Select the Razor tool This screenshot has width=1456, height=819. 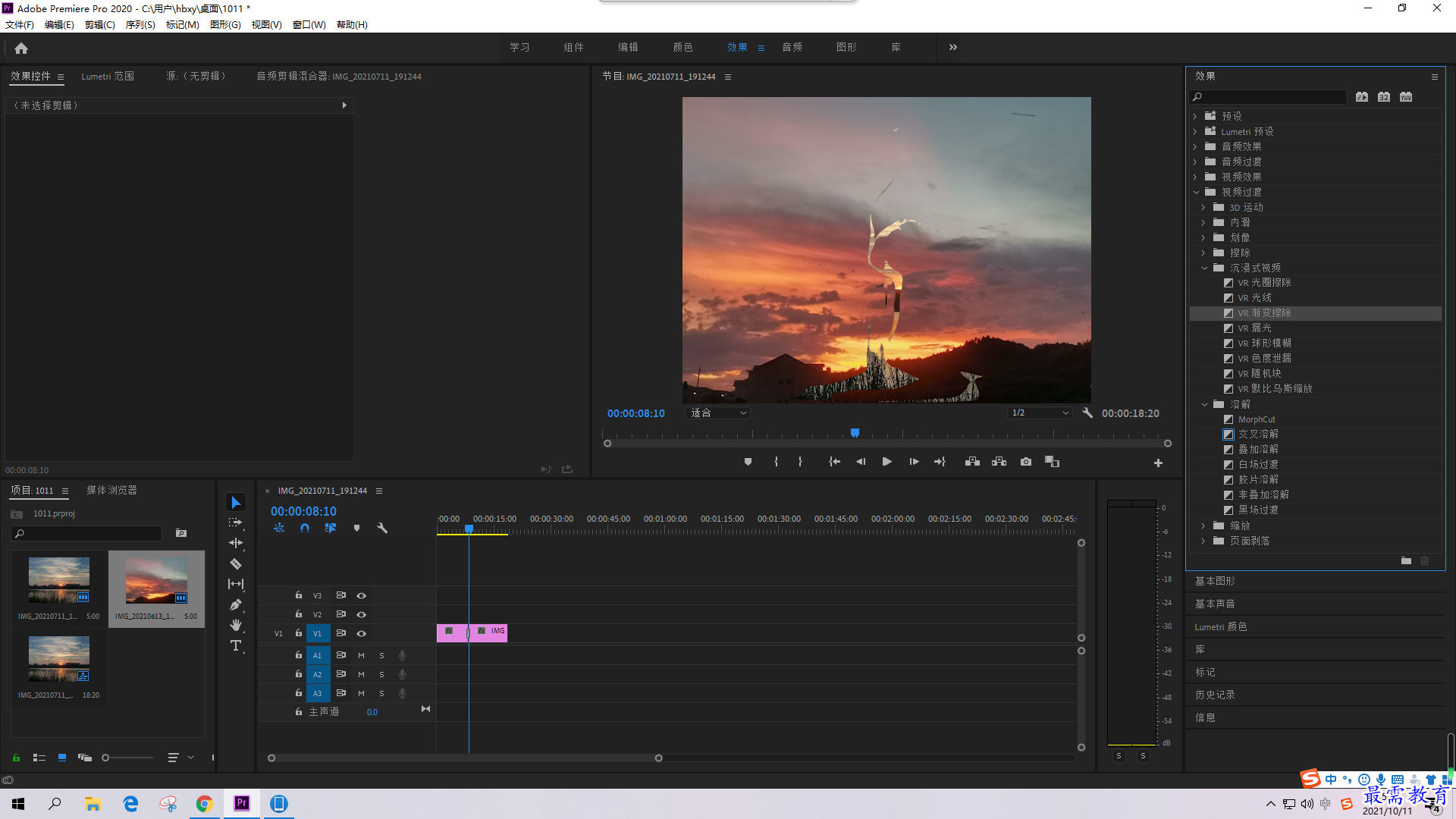tap(236, 563)
